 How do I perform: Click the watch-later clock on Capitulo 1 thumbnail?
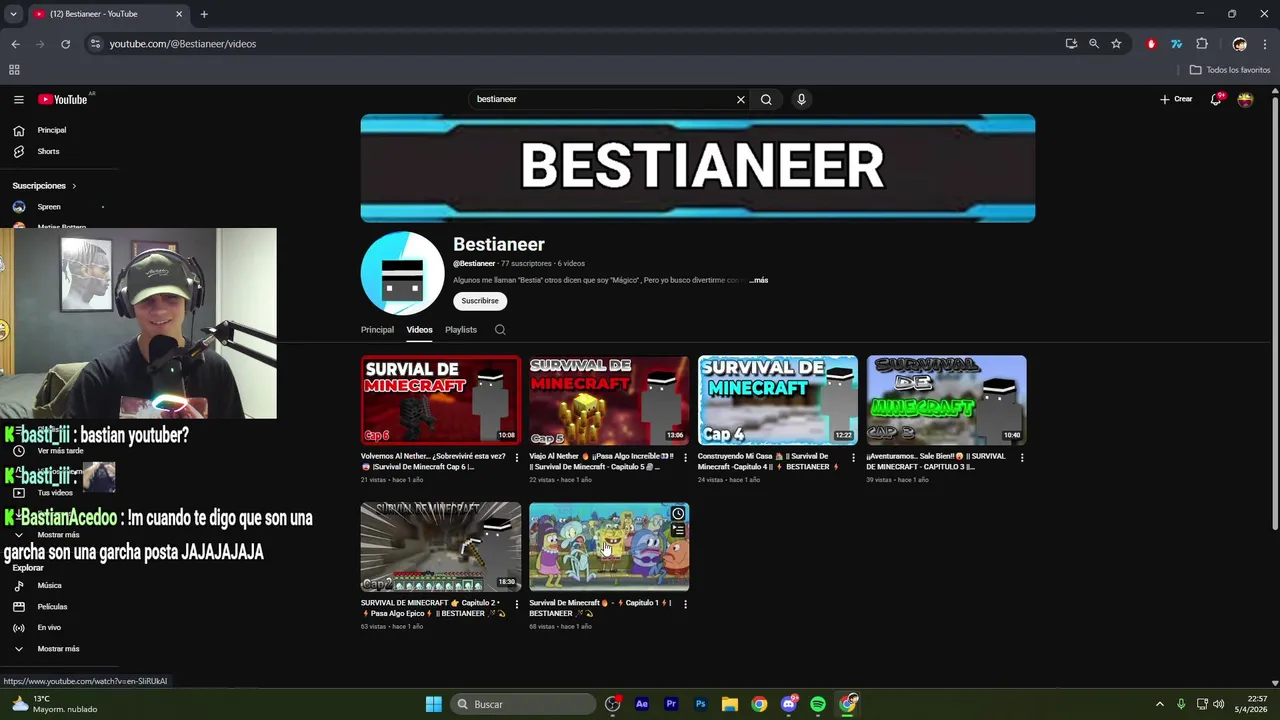pos(678,514)
